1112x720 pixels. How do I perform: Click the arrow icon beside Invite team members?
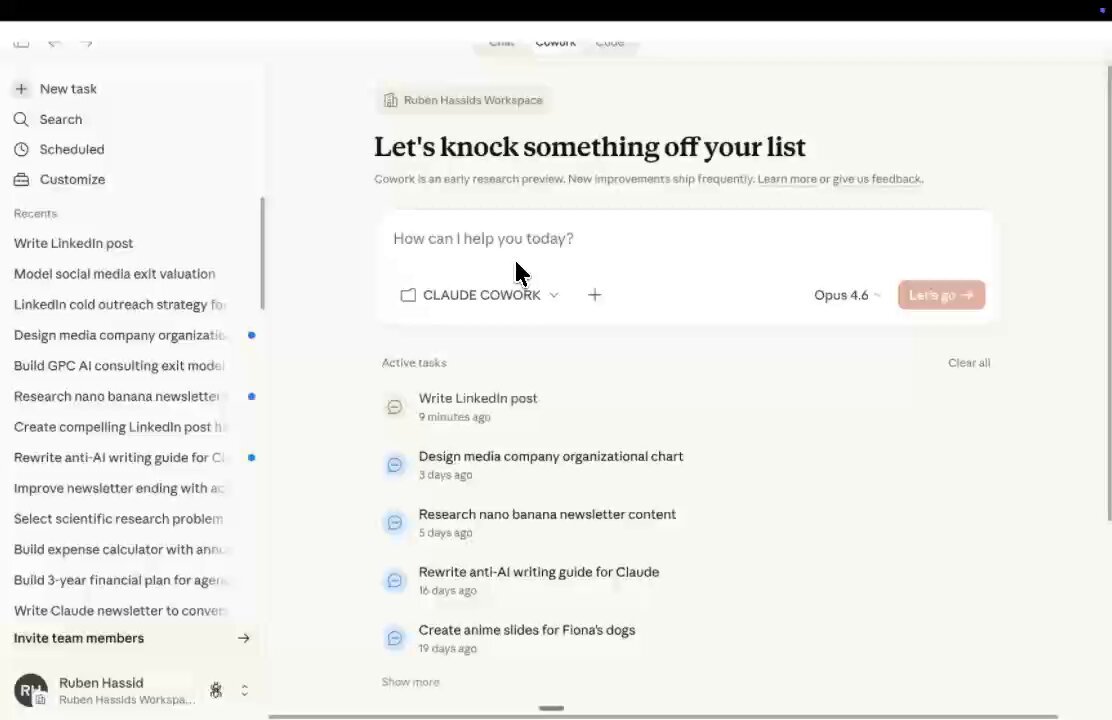[x=243, y=638]
